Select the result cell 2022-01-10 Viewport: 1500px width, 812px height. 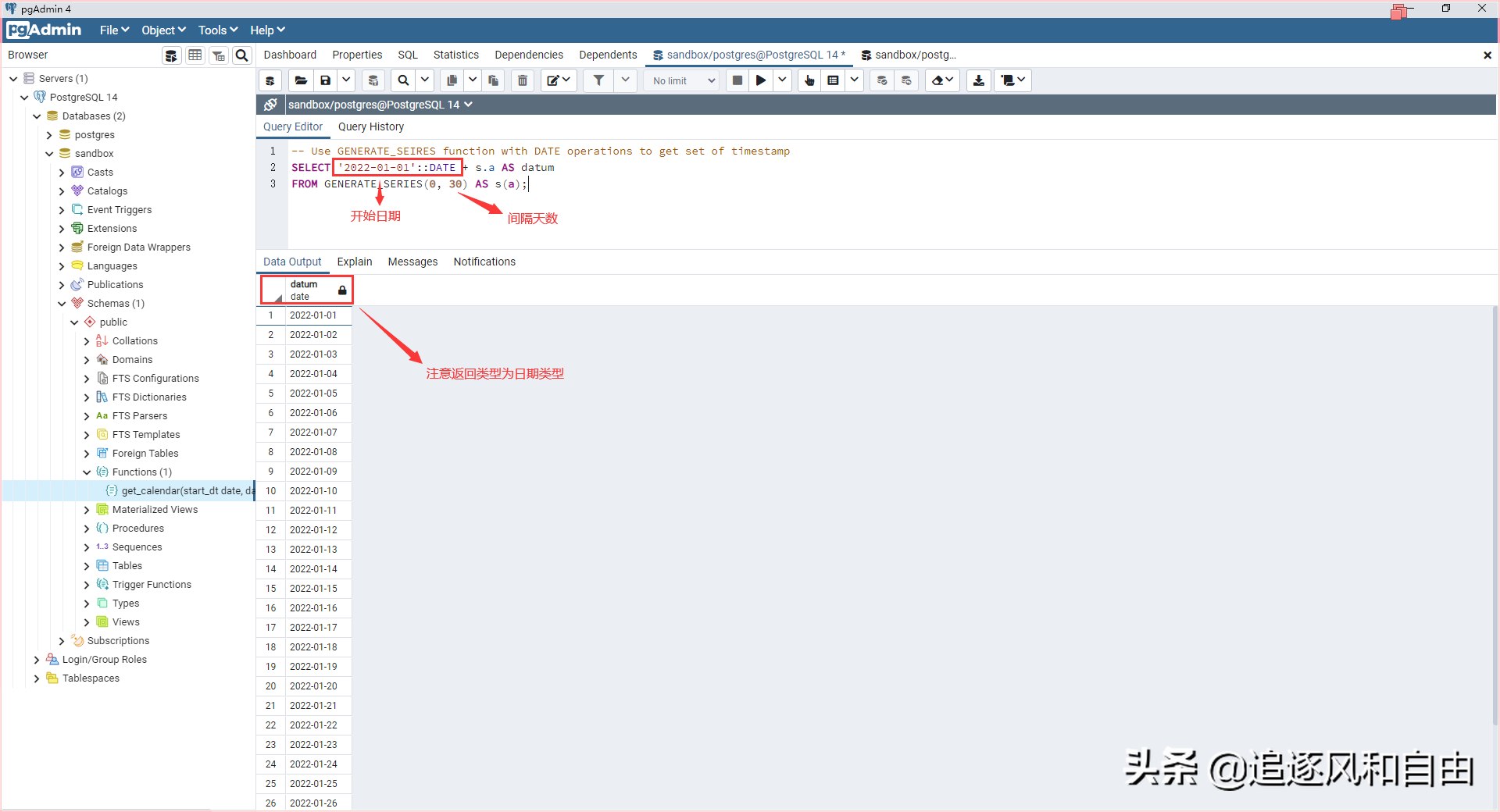coord(318,491)
